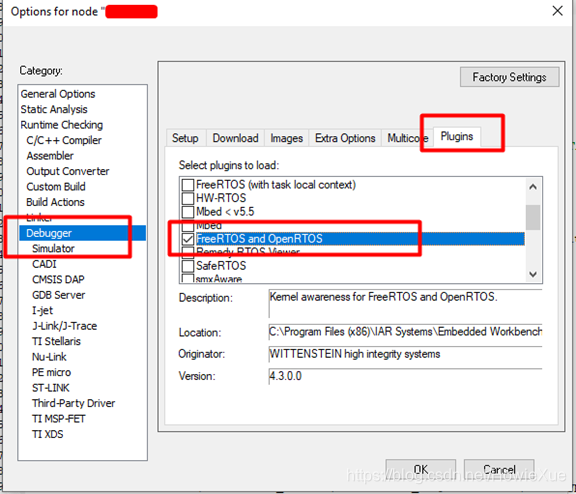The image size is (576, 494).
Task: Select CADI debugger driver
Action: point(44,264)
